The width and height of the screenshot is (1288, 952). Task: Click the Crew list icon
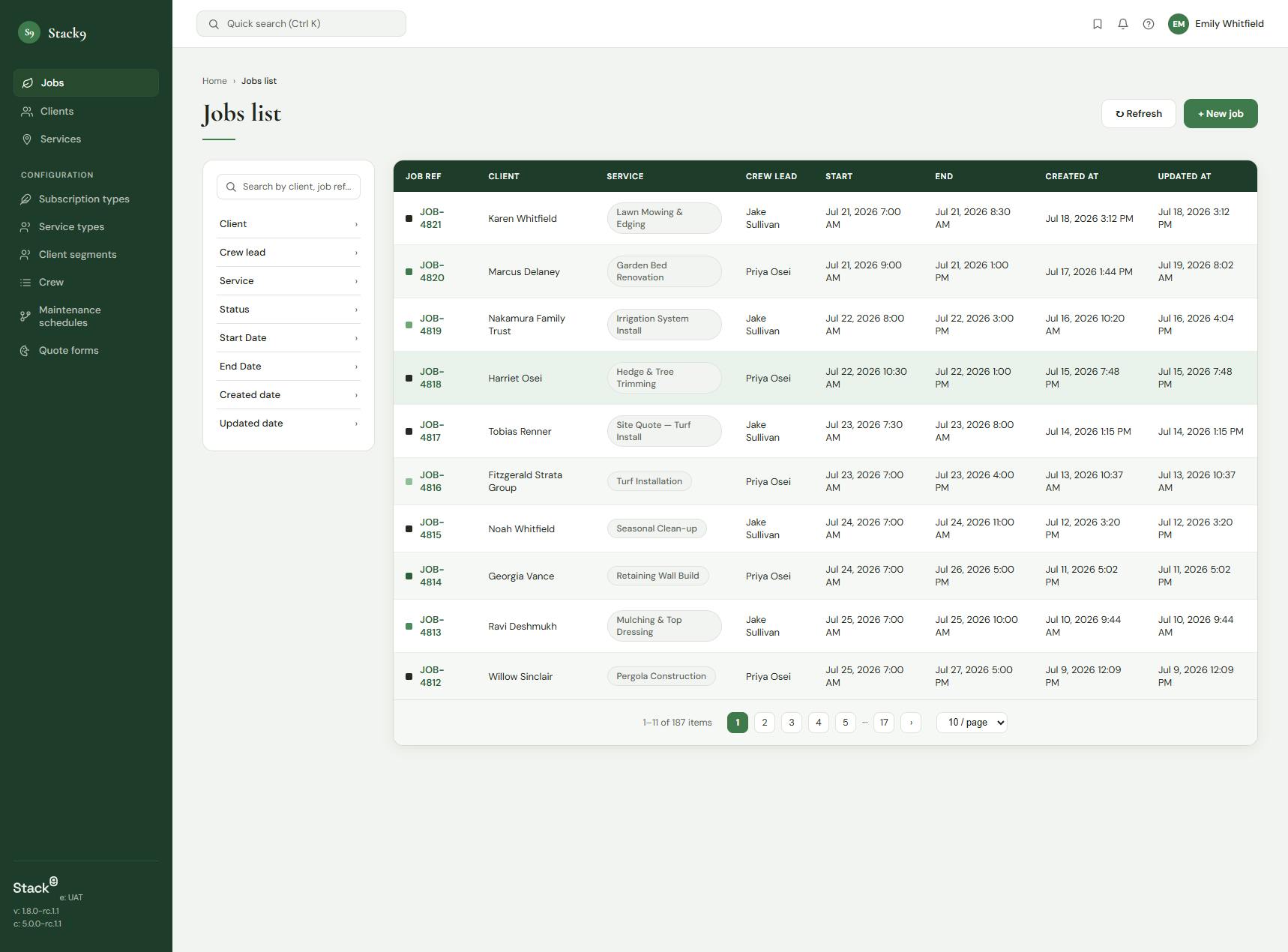[x=25, y=283]
